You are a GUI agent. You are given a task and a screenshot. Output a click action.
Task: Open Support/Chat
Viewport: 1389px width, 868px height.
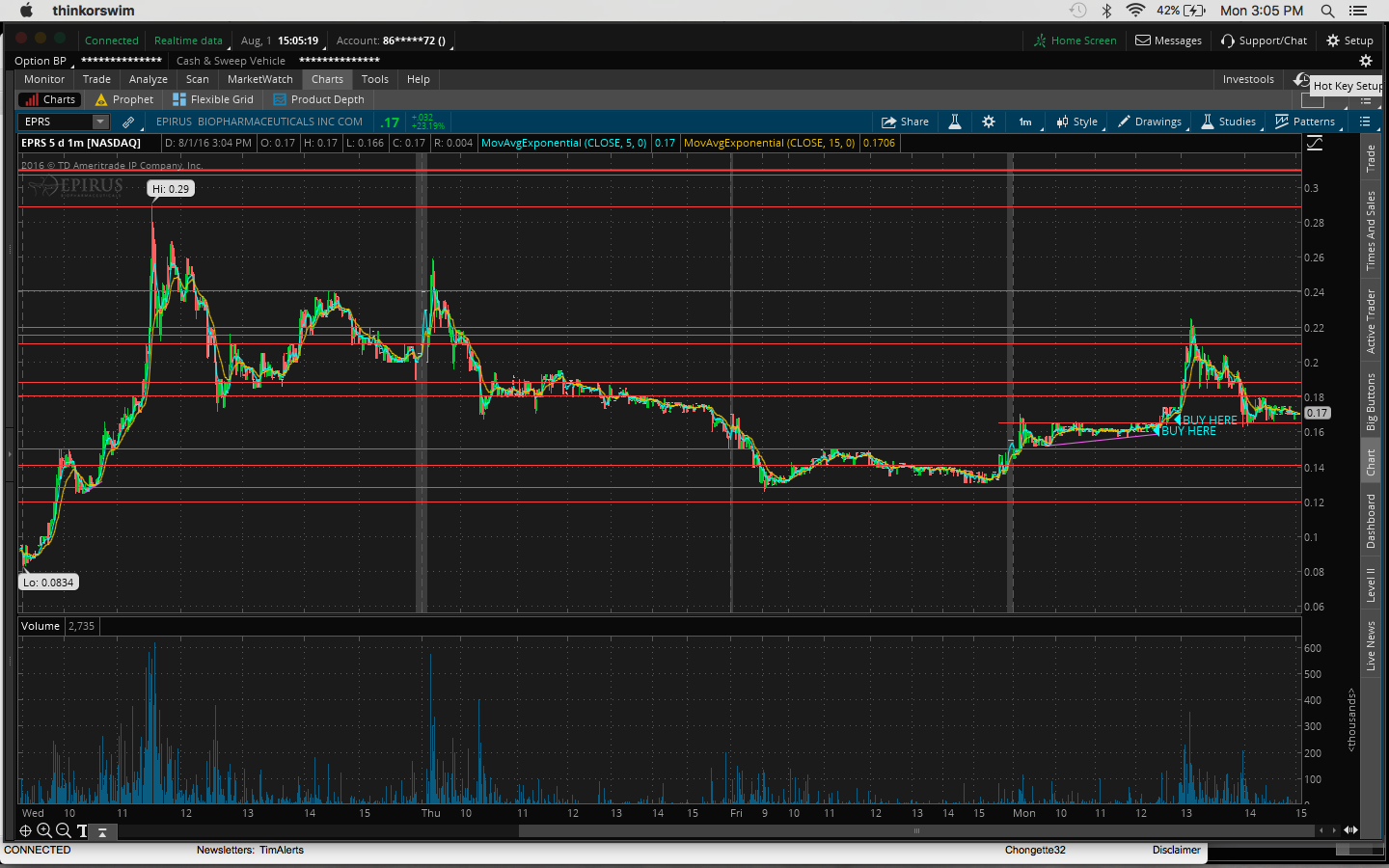1264,41
